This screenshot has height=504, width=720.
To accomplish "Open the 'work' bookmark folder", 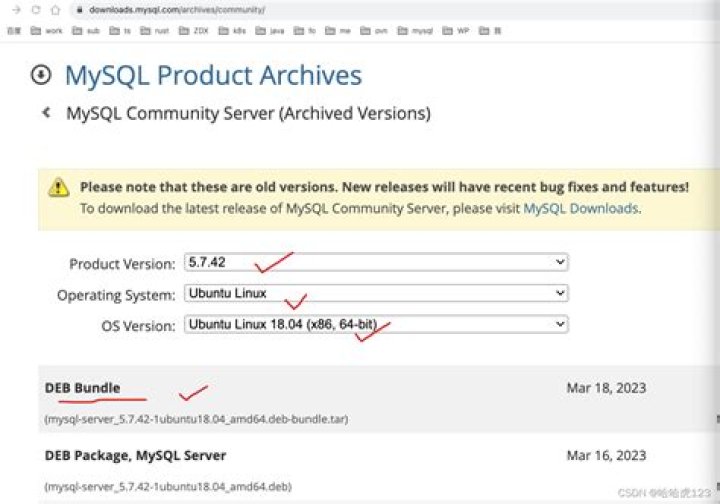I will pos(46,31).
